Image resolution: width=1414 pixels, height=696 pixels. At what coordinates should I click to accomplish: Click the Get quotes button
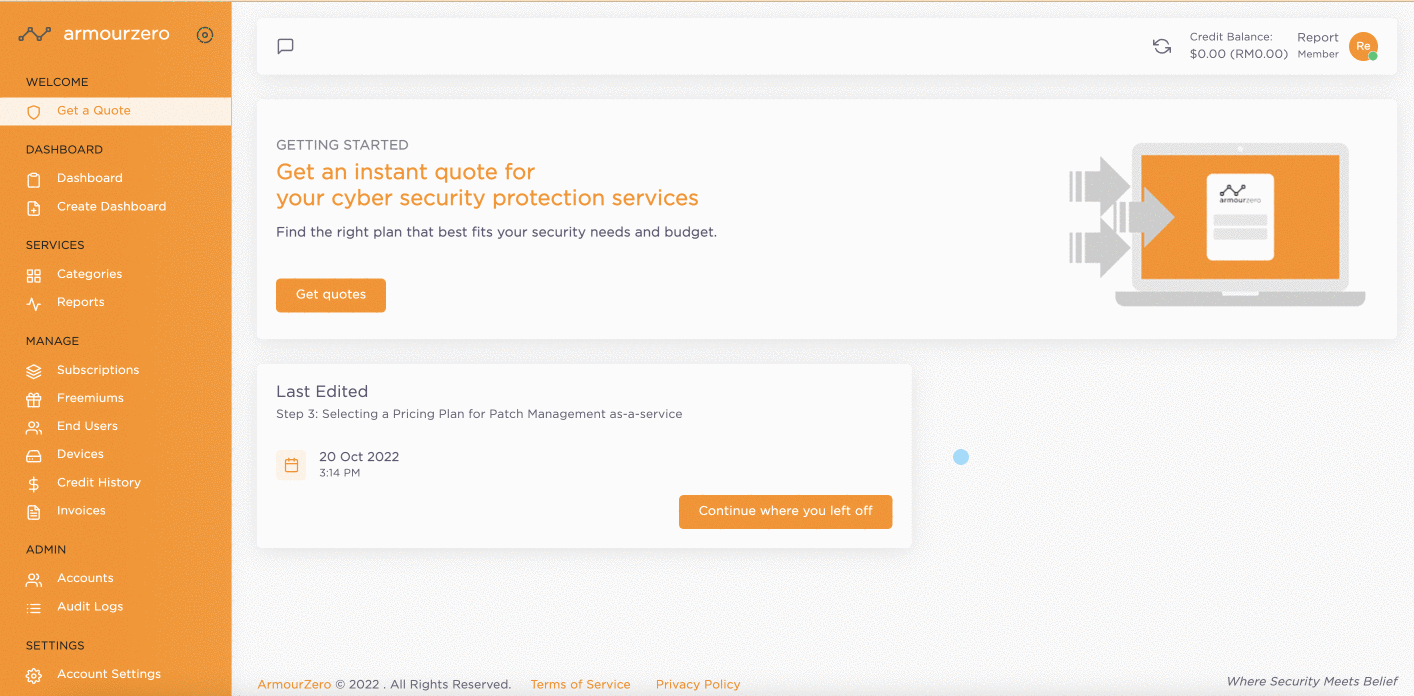coord(331,295)
